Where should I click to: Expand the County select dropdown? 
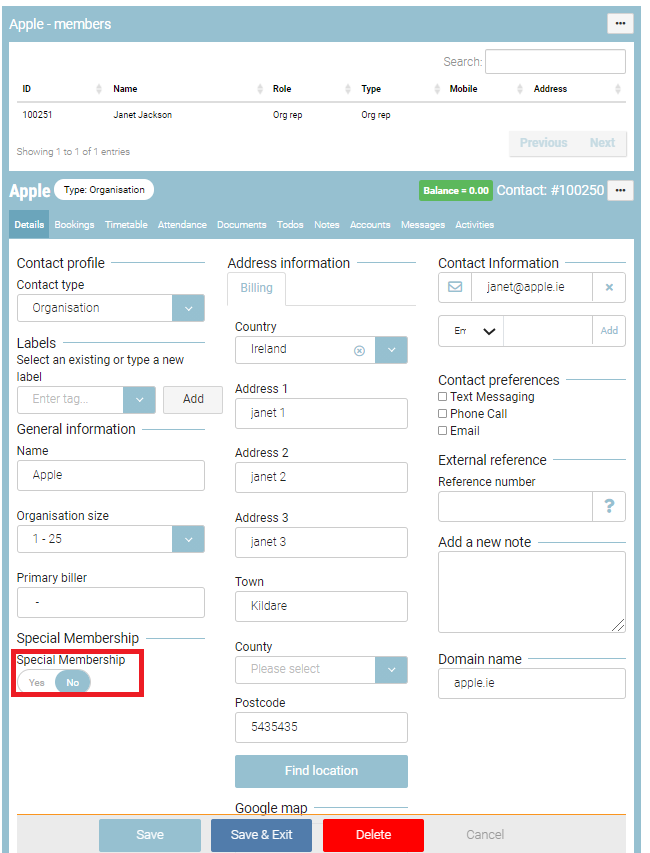click(391, 669)
